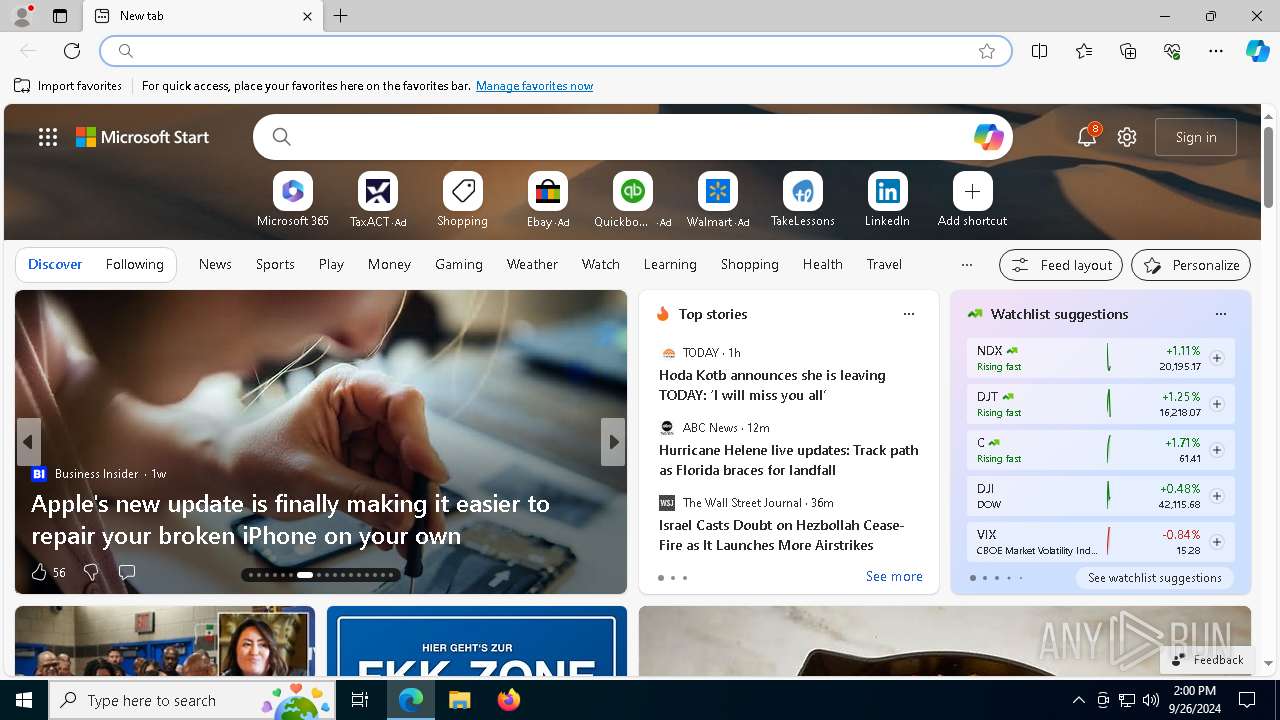The height and width of the screenshot is (720, 1280).
Task: Go to next carousel story arrow
Action: [613, 442]
